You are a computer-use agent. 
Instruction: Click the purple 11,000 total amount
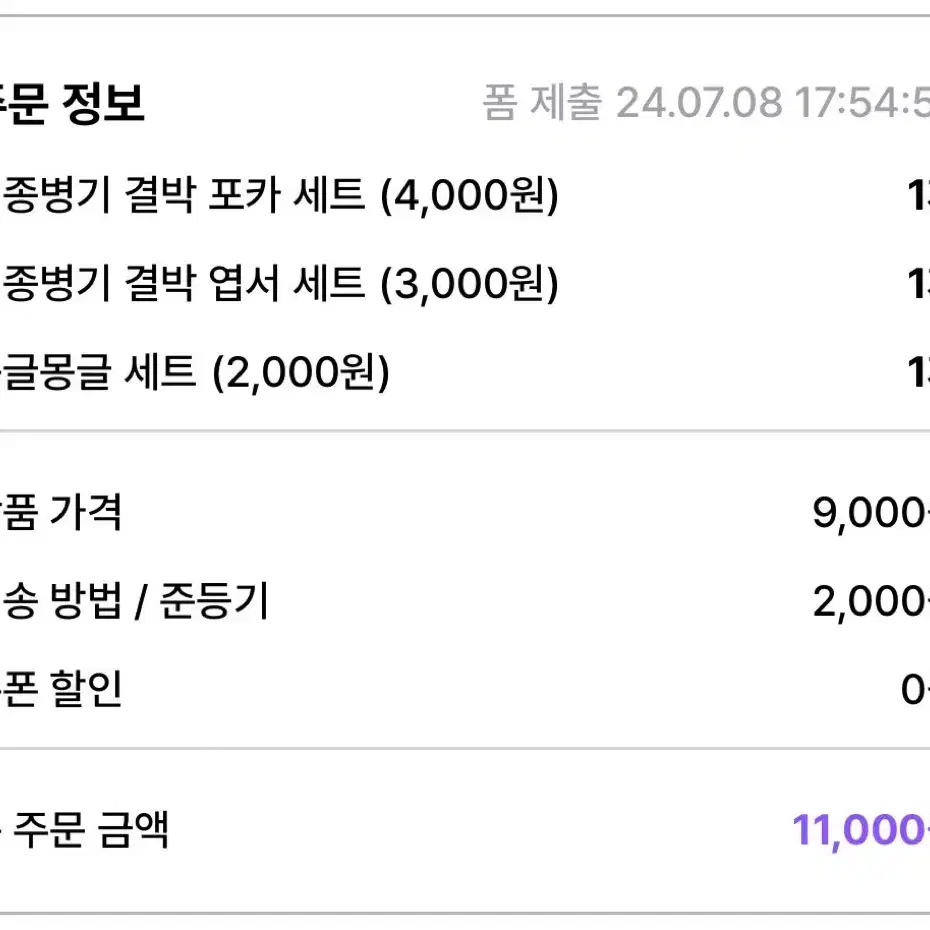861,830
